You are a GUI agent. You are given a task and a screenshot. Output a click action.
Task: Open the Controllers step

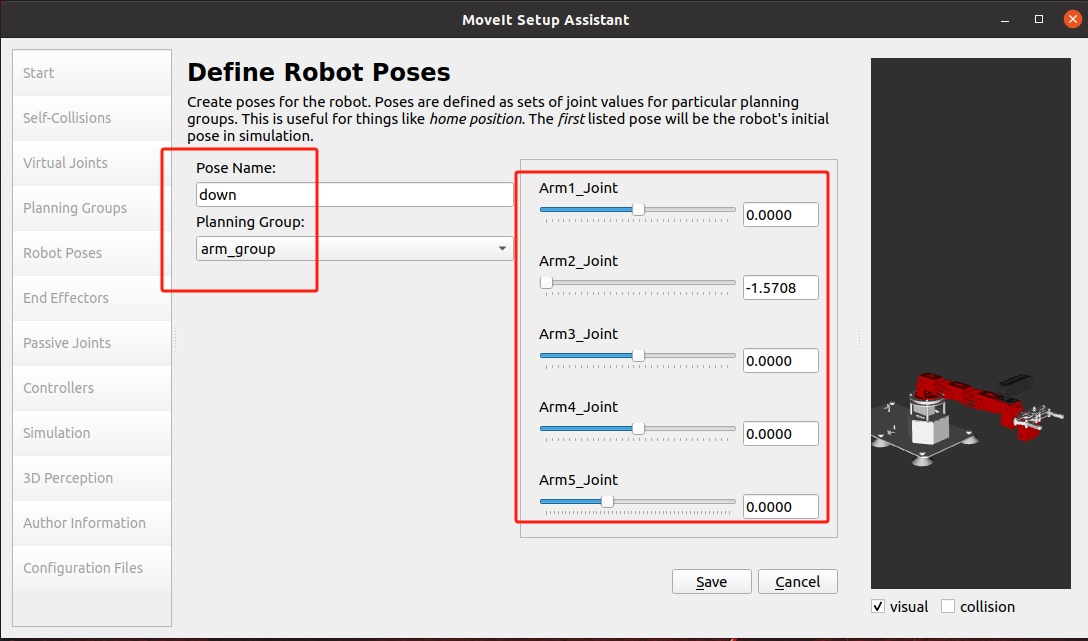pos(92,388)
